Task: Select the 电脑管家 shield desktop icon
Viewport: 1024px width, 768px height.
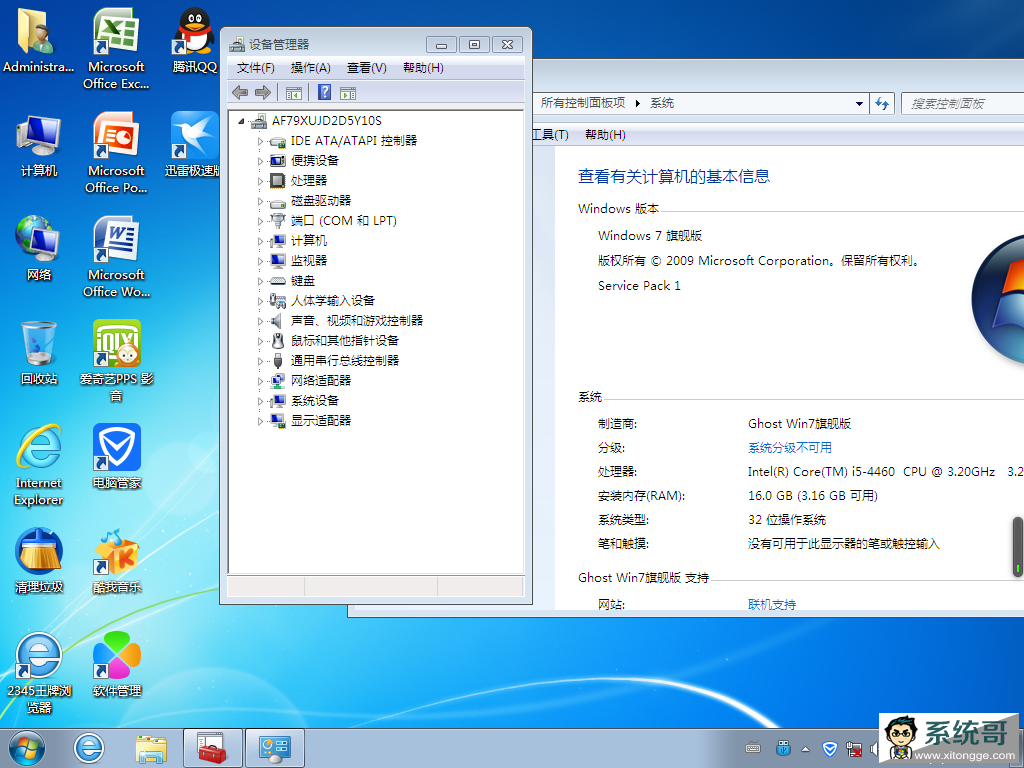Action: pyautogui.click(x=117, y=448)
